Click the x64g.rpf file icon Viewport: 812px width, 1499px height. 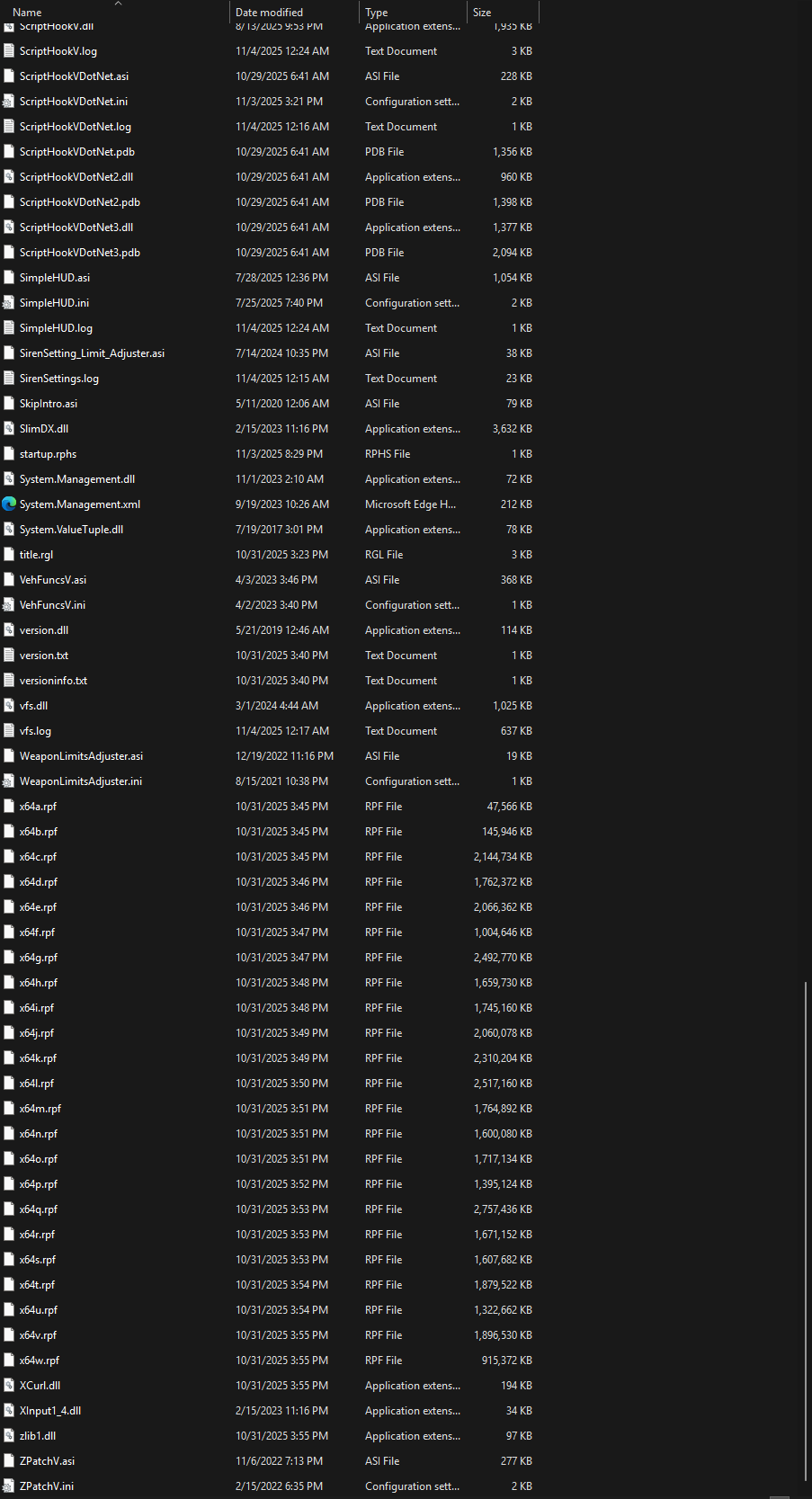coord(9,958)
